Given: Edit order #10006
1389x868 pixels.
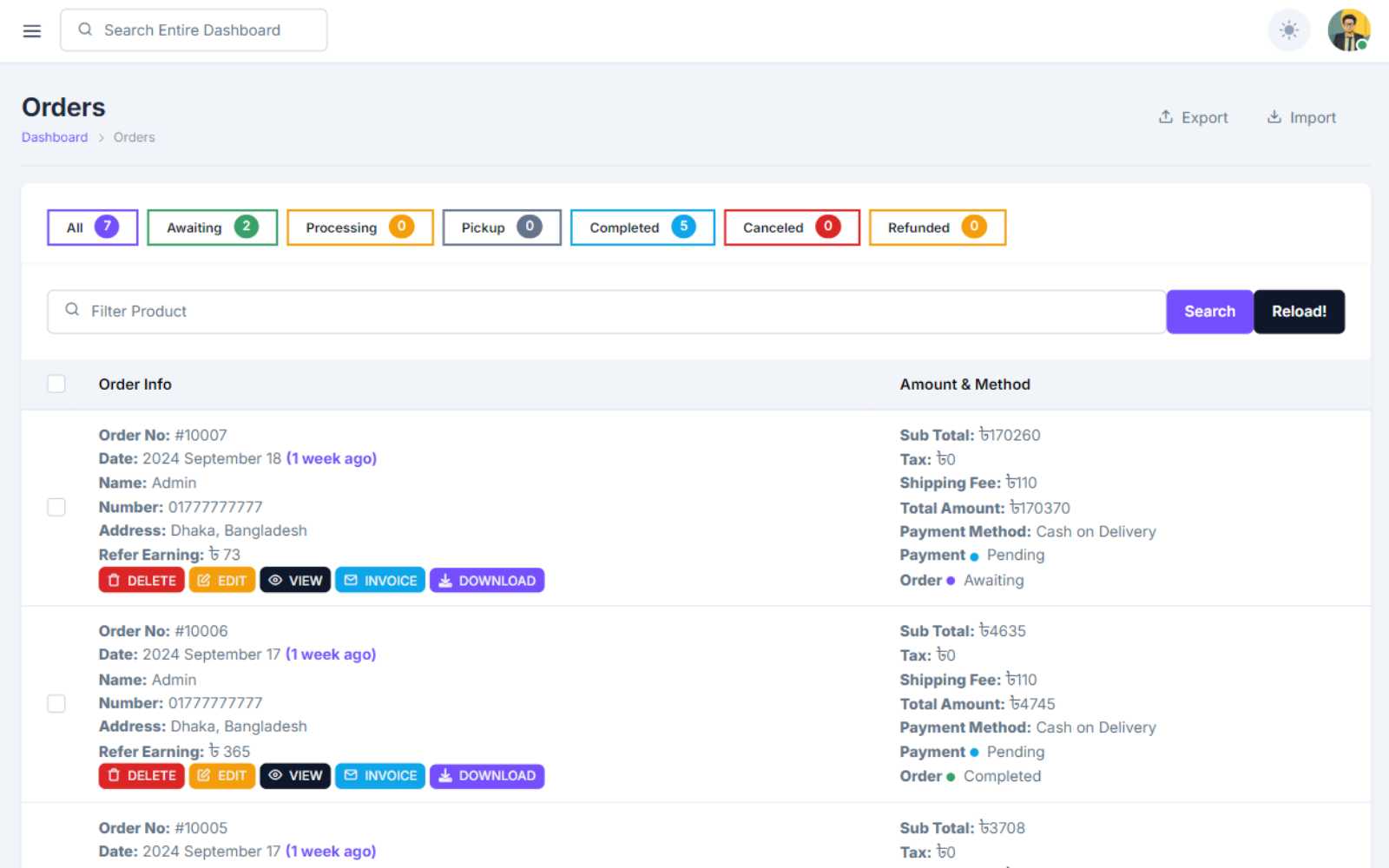Looking at the screenshot, I should [x=222, y=776].
